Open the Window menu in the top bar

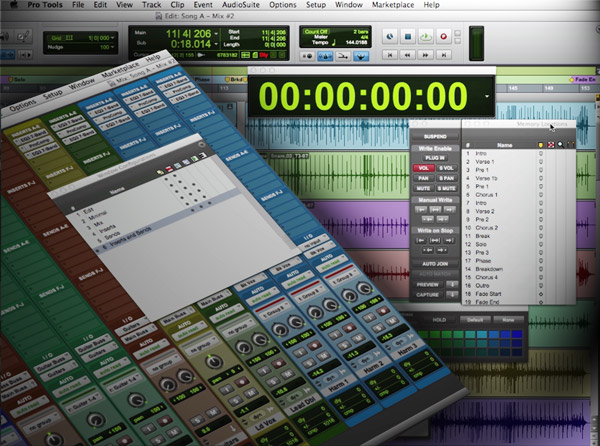349,5
